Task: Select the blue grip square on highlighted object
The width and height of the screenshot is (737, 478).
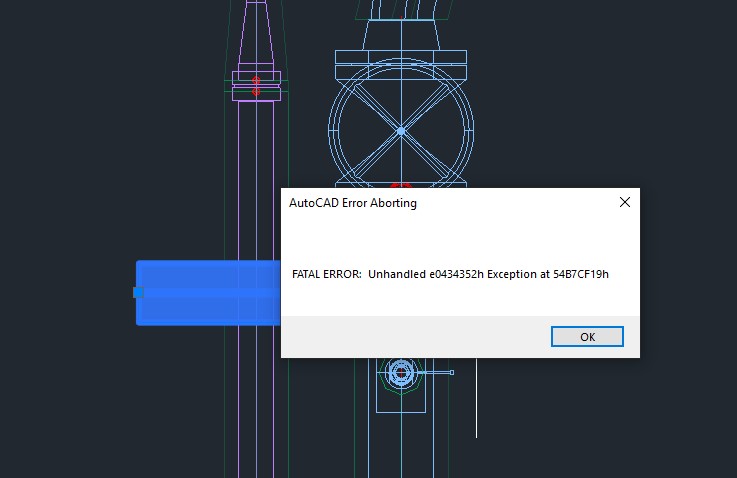Action: click(138, 292)
